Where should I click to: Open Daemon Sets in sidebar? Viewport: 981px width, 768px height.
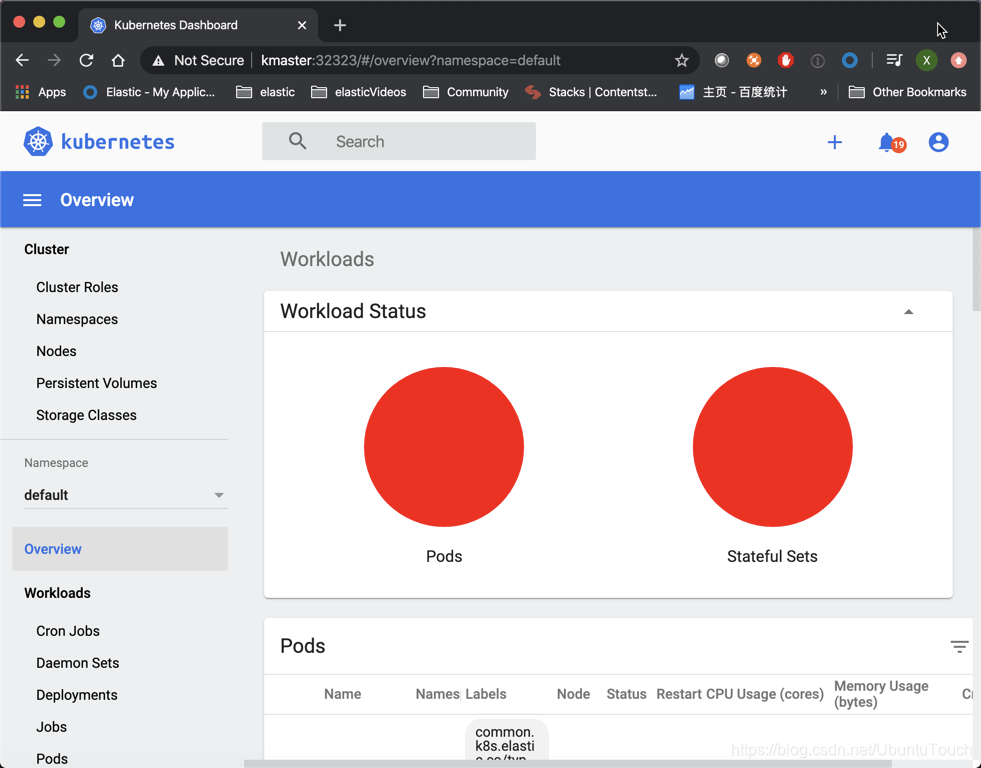click(x=78, y=662)
